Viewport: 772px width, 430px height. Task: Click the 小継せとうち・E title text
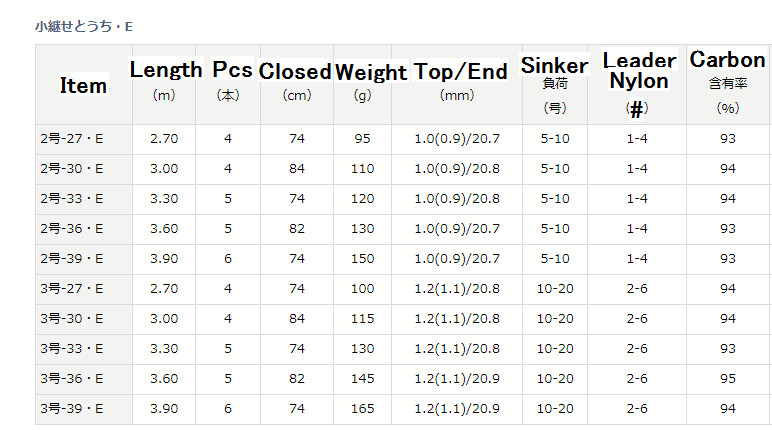[x=84, y=27]
